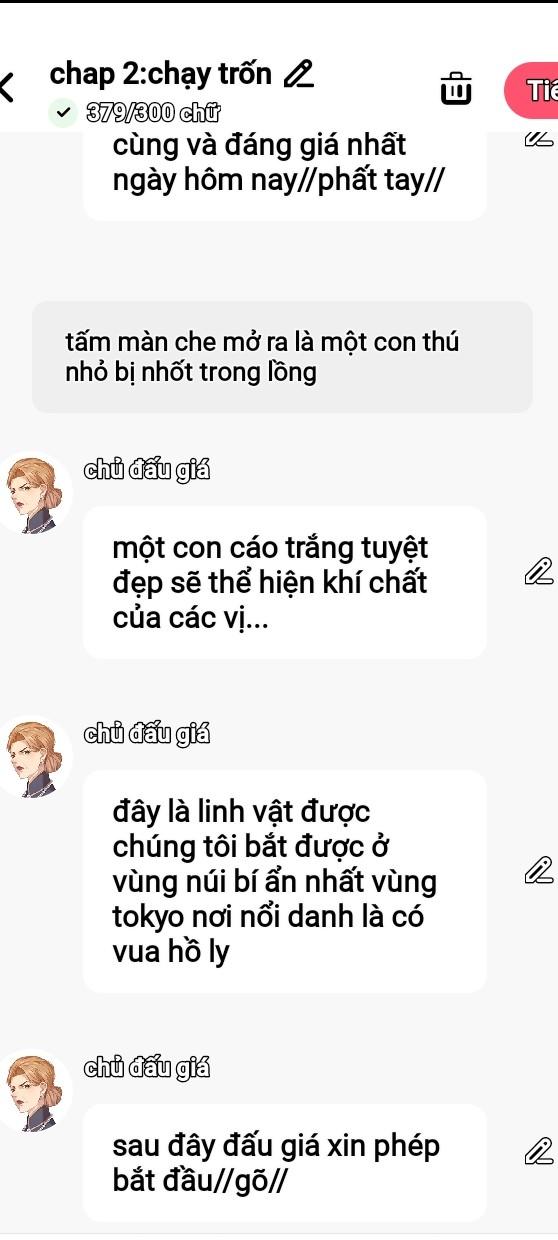Tap 'chủ đấu giá' name above last message
558x1240 pixels.
tap(147, 1066)
